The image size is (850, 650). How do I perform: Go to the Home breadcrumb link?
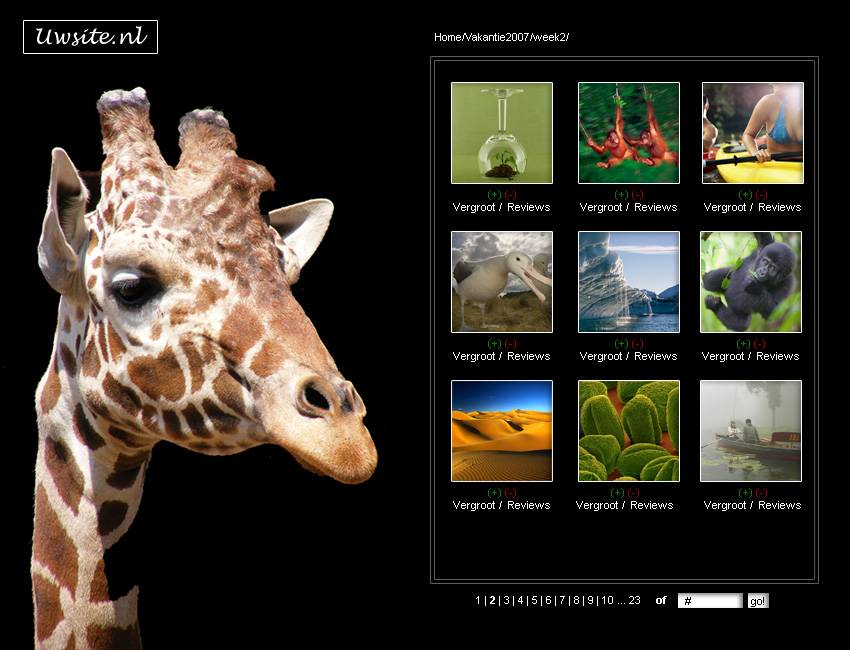click(447, 37)
